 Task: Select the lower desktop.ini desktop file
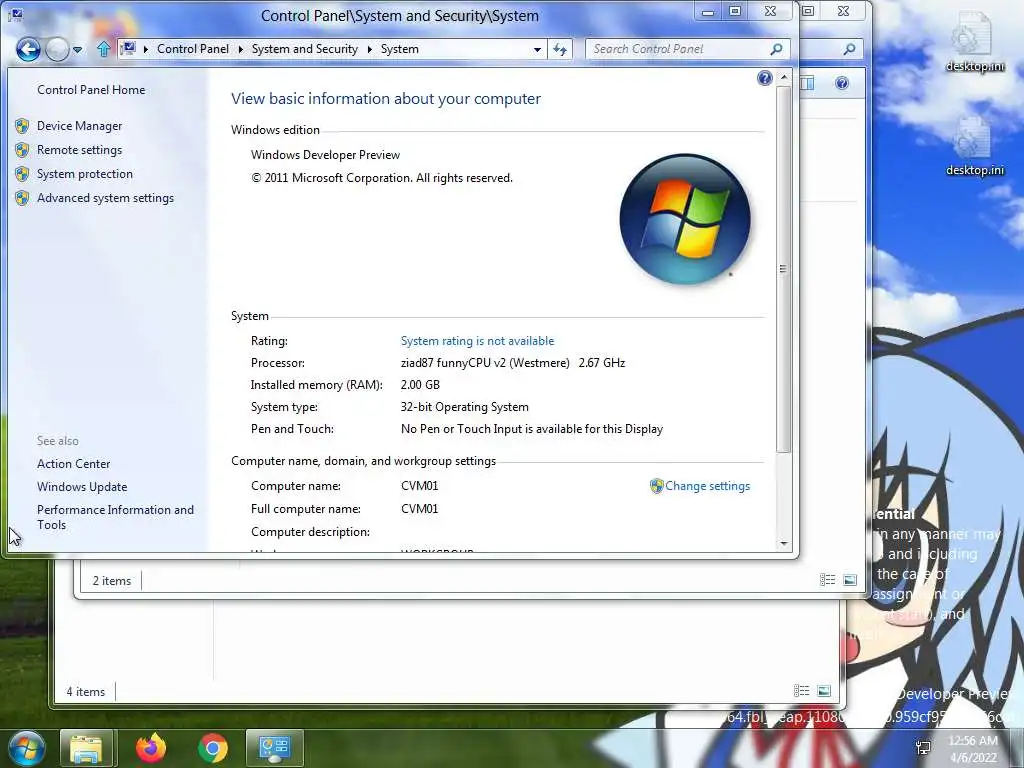(974, 146)
